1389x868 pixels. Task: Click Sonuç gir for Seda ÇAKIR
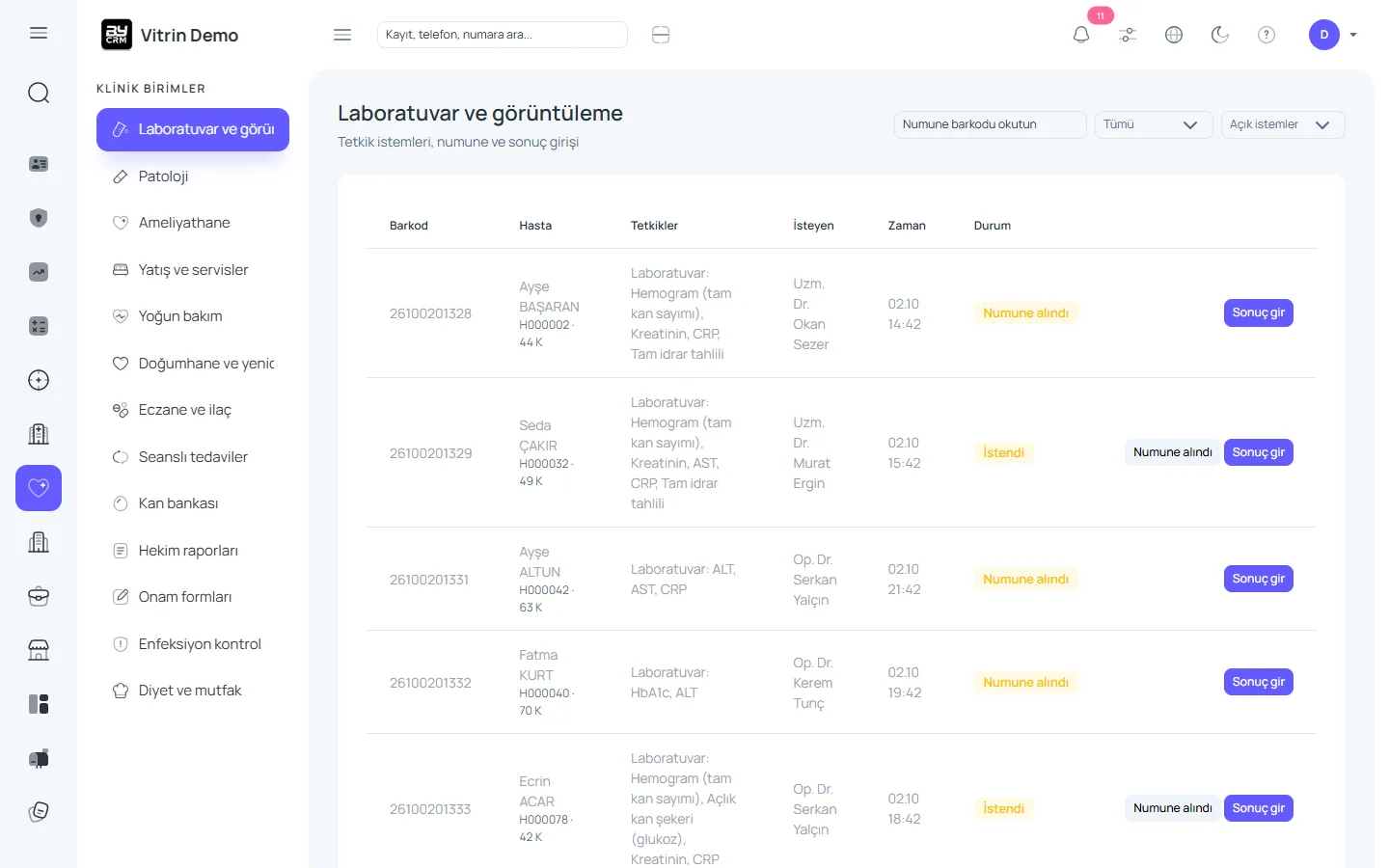click(x=1259, y=452)
